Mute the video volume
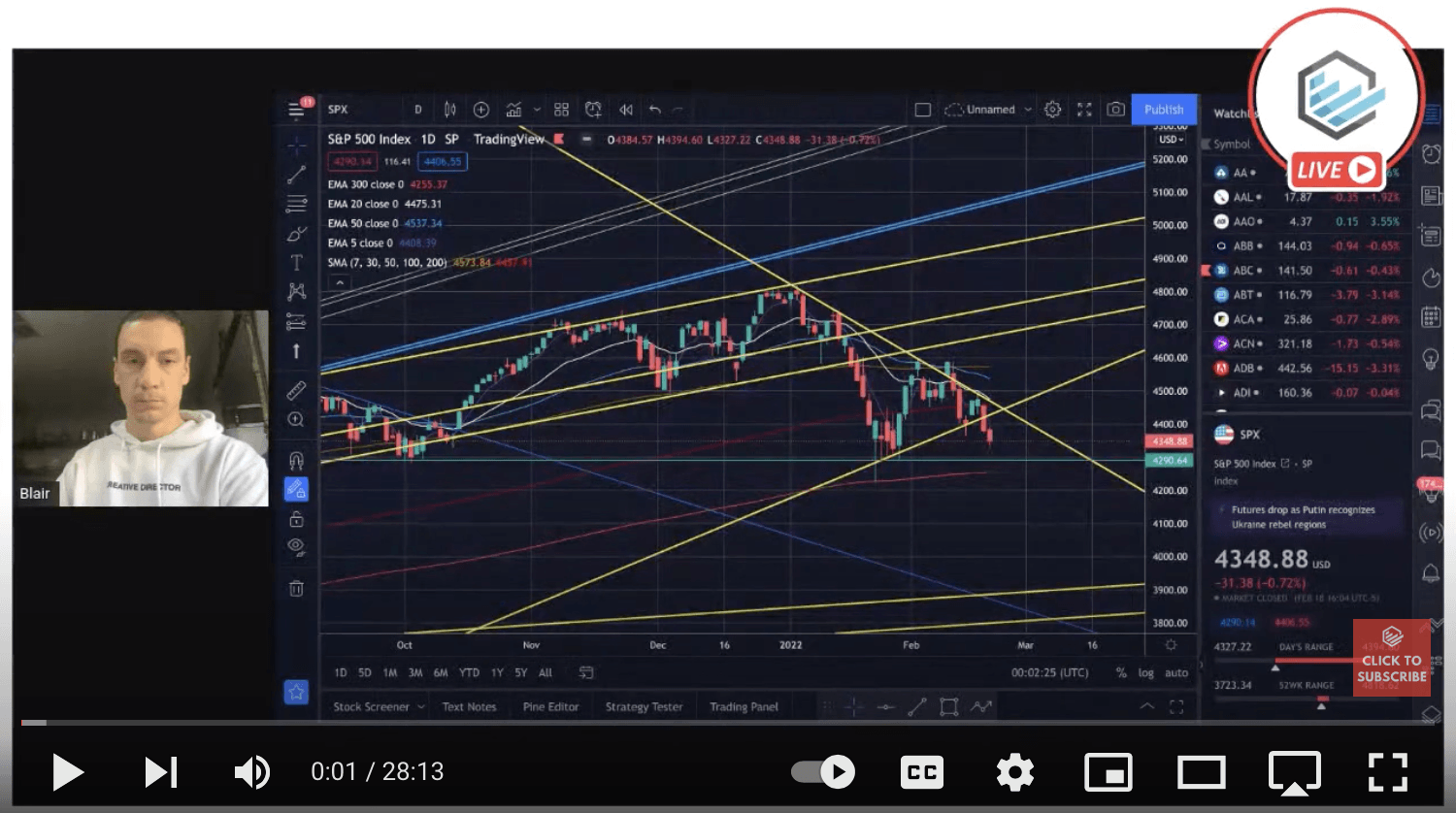This screenshot has height=813, width=1456. 251,772
